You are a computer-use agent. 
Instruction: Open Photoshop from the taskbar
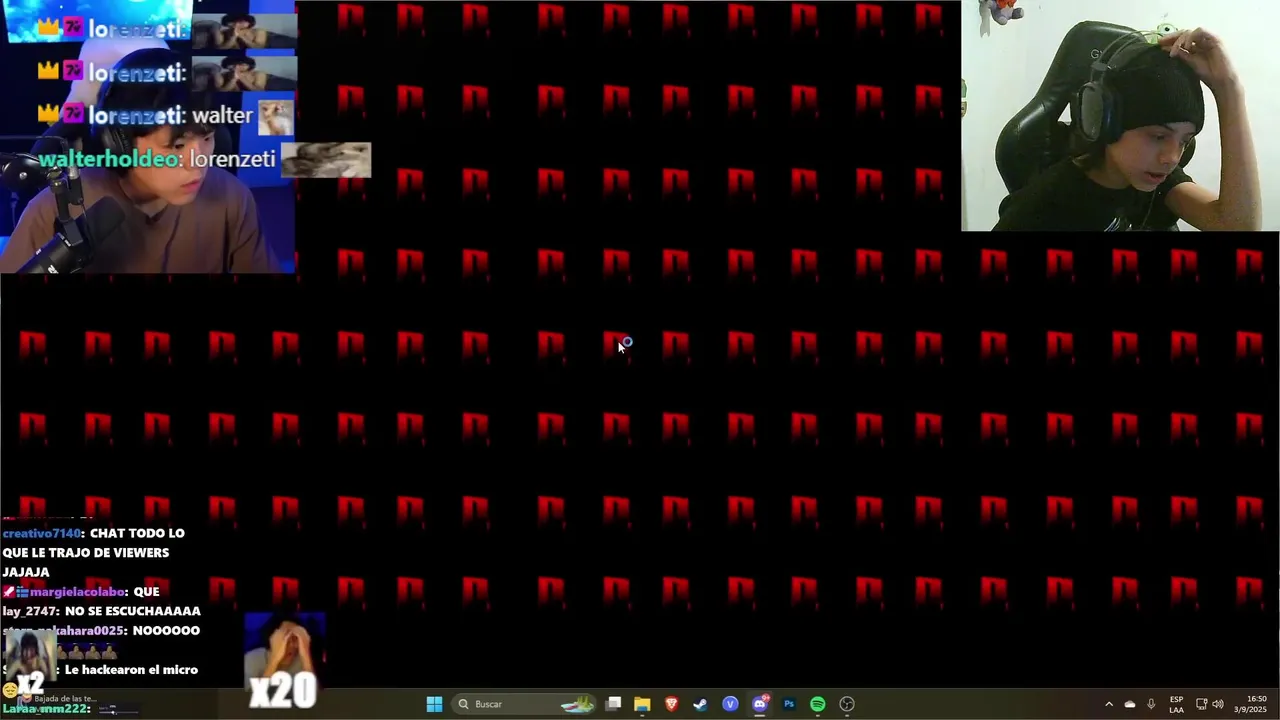(x=788, y=704)
